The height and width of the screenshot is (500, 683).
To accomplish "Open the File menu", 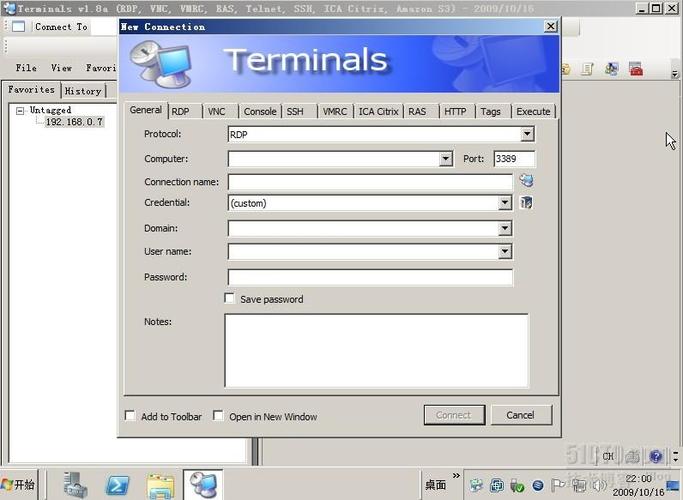I will (26, 68).
